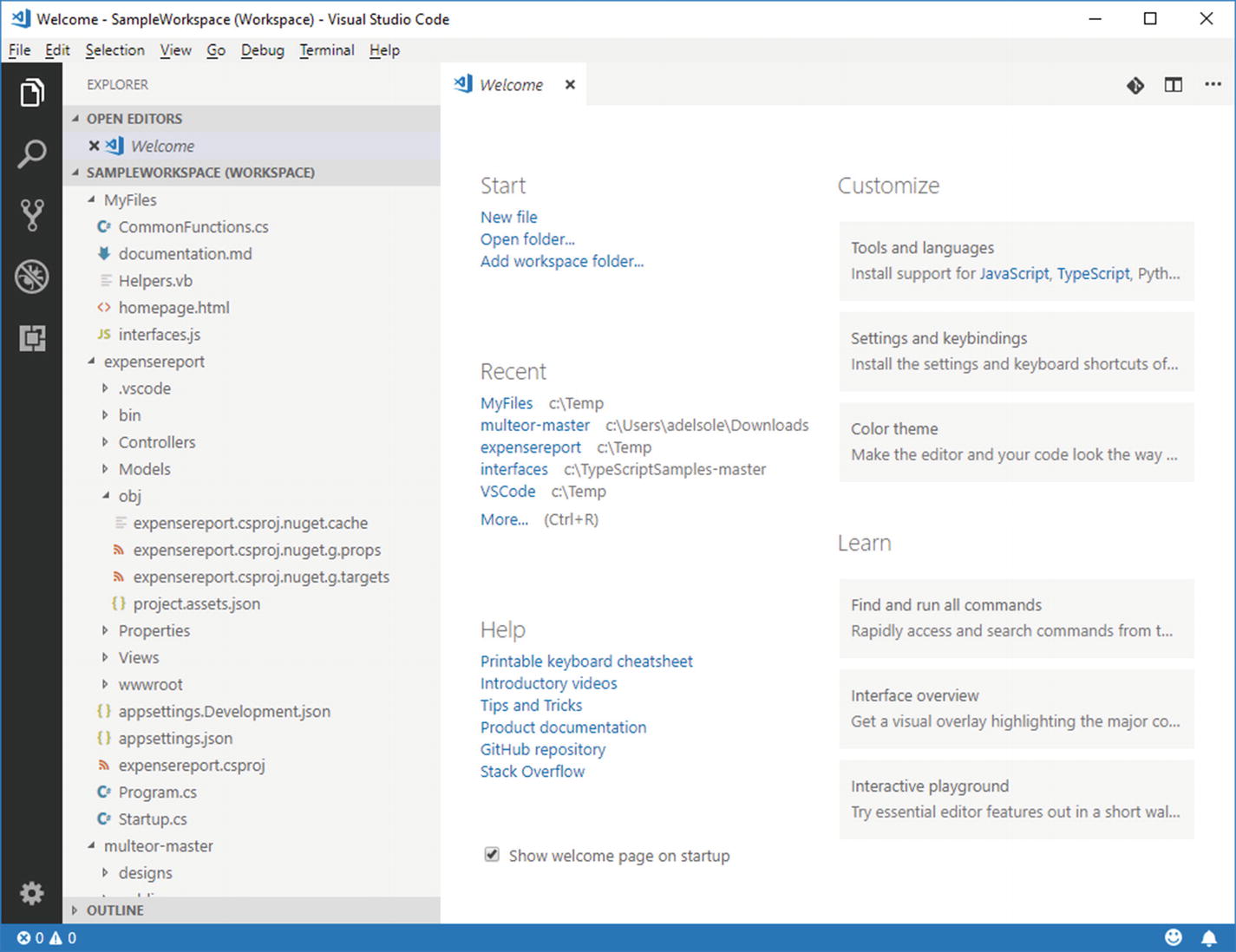Collapse the obj folder
Image resolution: width=1236 pixels, height=952 pixels.
click(106, 496)
